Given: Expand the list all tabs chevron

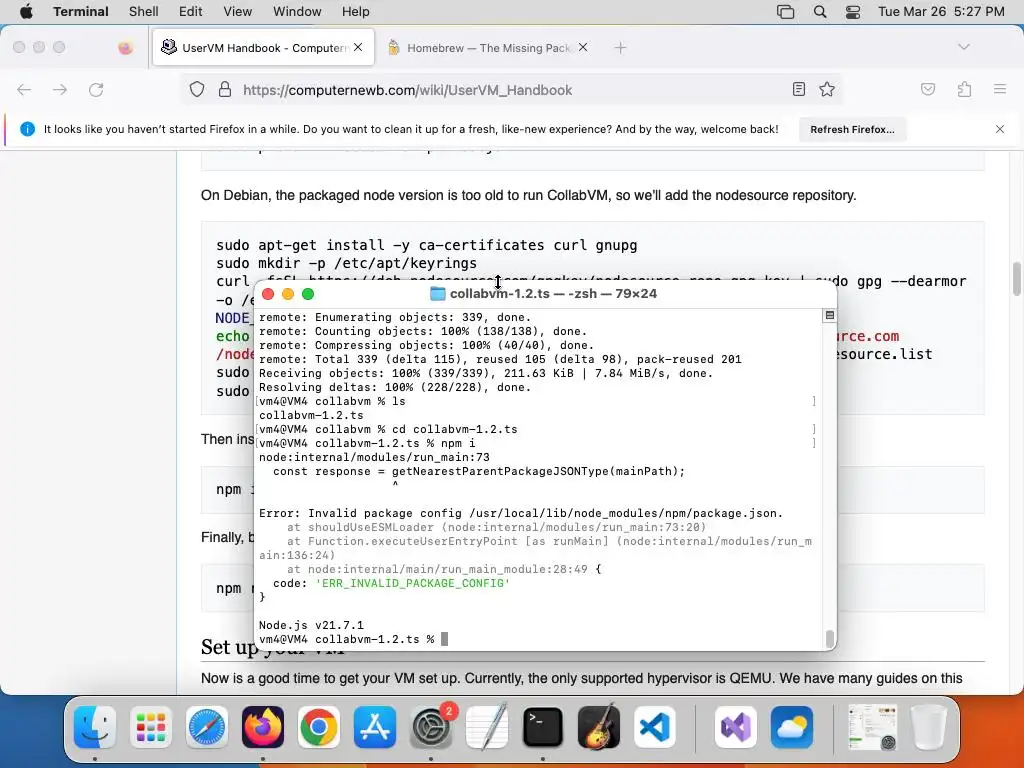Looking at the screenshot, I should (x=964, y=47).
